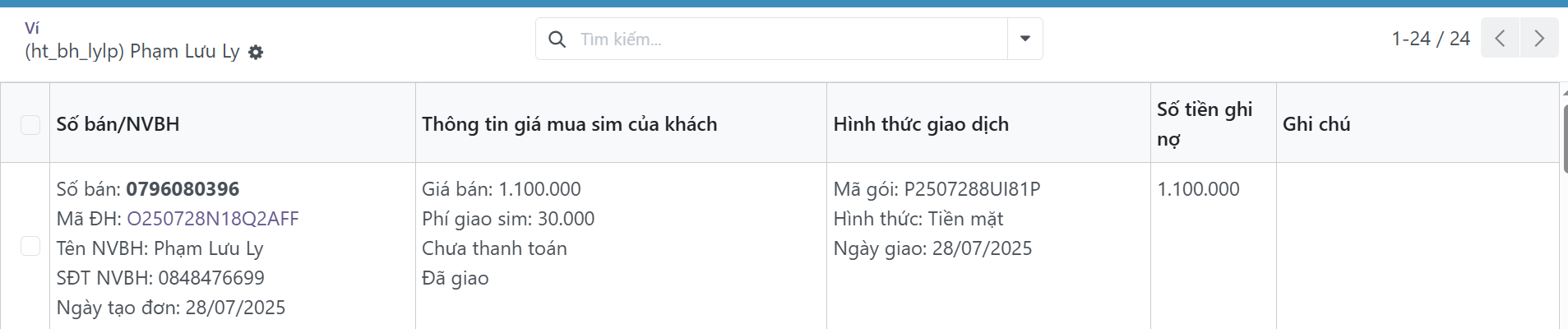The height and width of the screenshot is (329, 1568).
Task: Click the empty Ghi chú cell in first row
Action: (x=1417, y=246)
